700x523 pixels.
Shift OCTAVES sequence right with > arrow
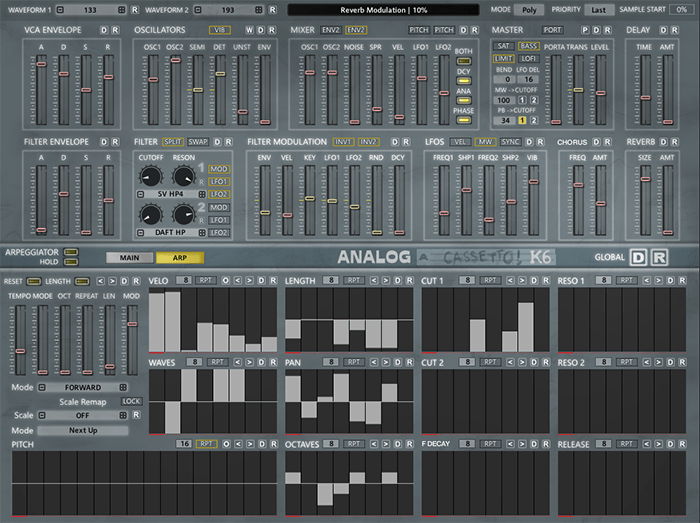(386, 444)
